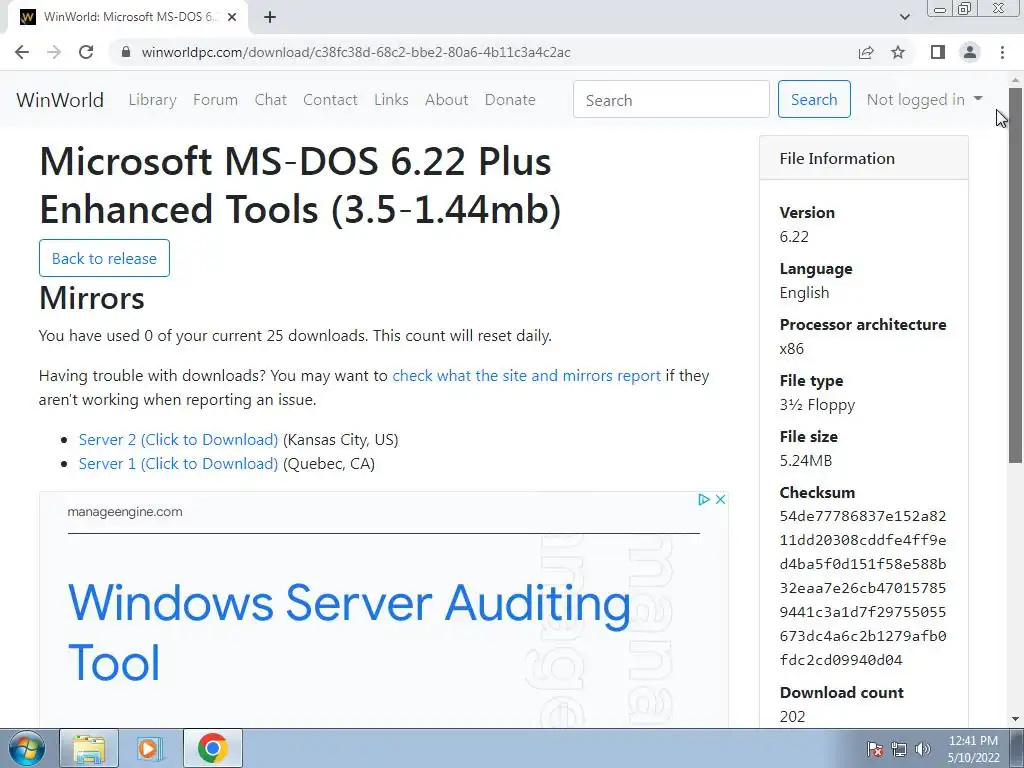Image resolution: width=1024 pixels, height=768 pixels.
Task: Open the About nav item
Action: 447,100
